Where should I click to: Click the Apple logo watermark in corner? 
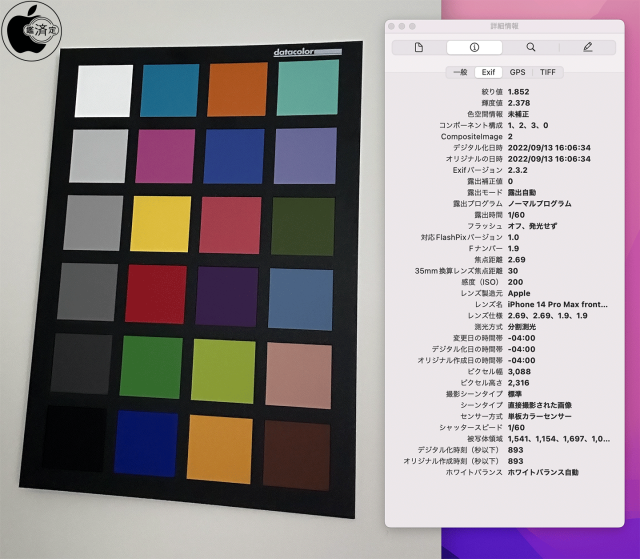(24, 29)
